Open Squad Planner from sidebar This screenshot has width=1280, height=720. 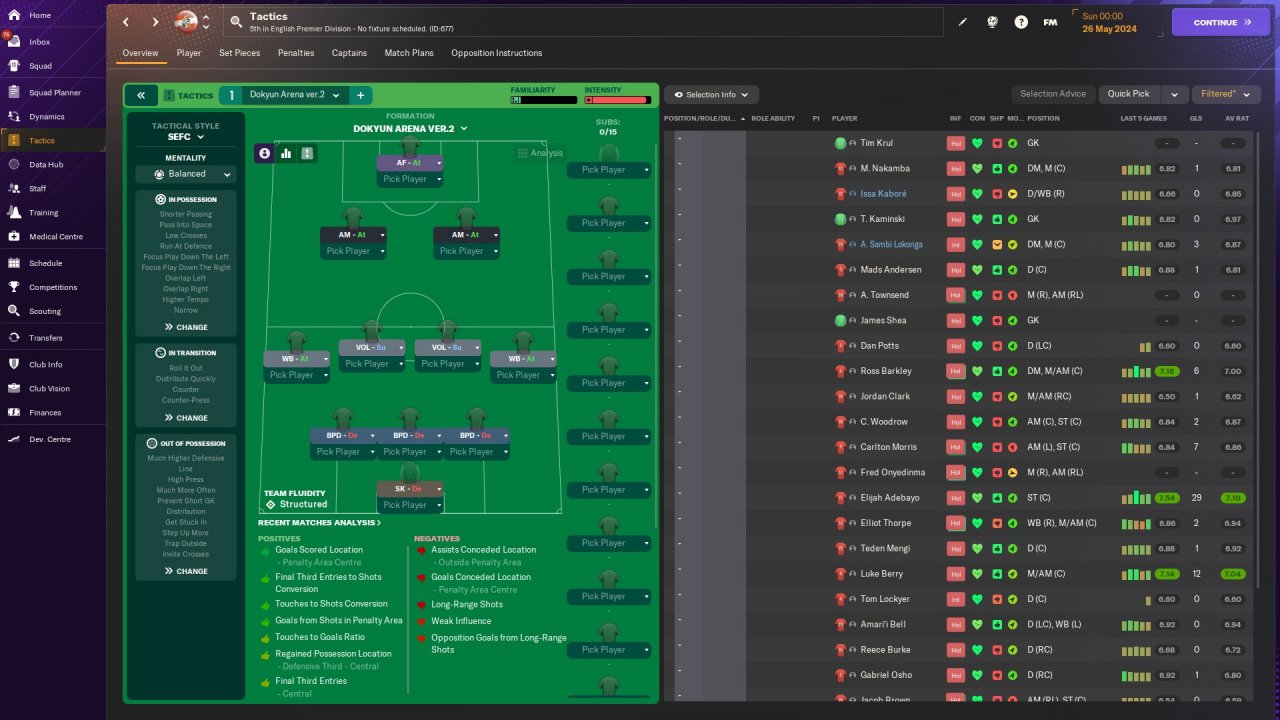54,92
